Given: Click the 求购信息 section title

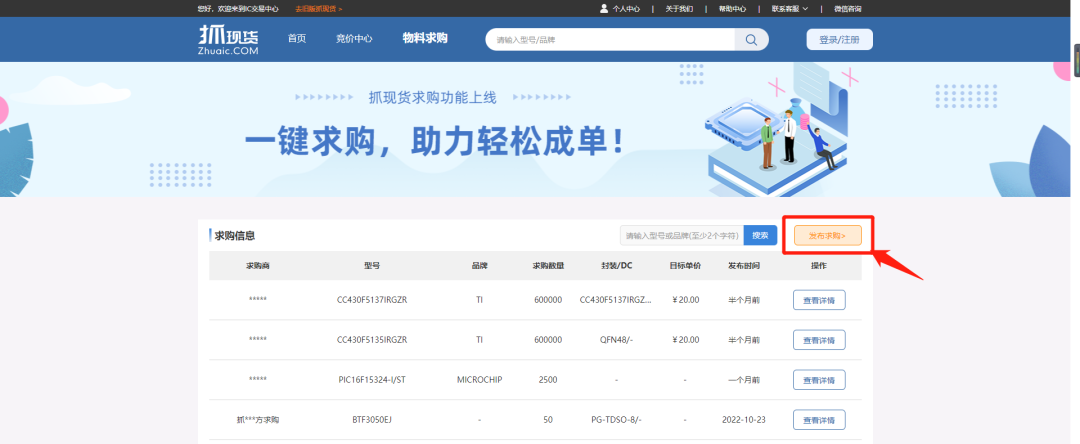Looking at the screenshot, I should (x=235, y=235).
